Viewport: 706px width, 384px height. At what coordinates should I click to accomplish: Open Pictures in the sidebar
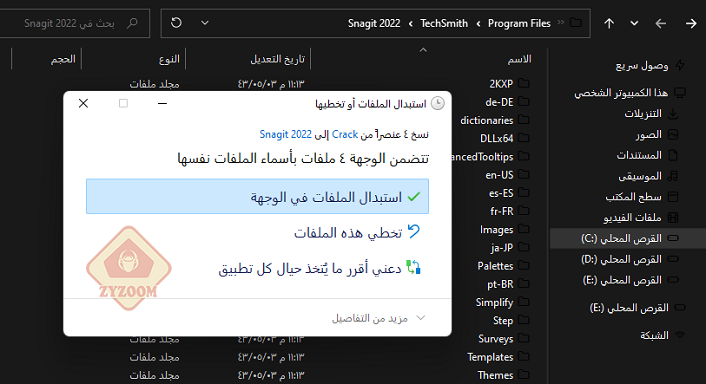pyautogui.click(x=648, y=134)
